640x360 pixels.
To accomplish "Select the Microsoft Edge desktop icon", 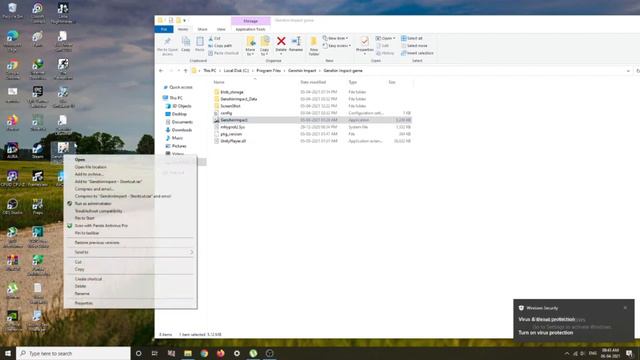I will pos(12,41).
